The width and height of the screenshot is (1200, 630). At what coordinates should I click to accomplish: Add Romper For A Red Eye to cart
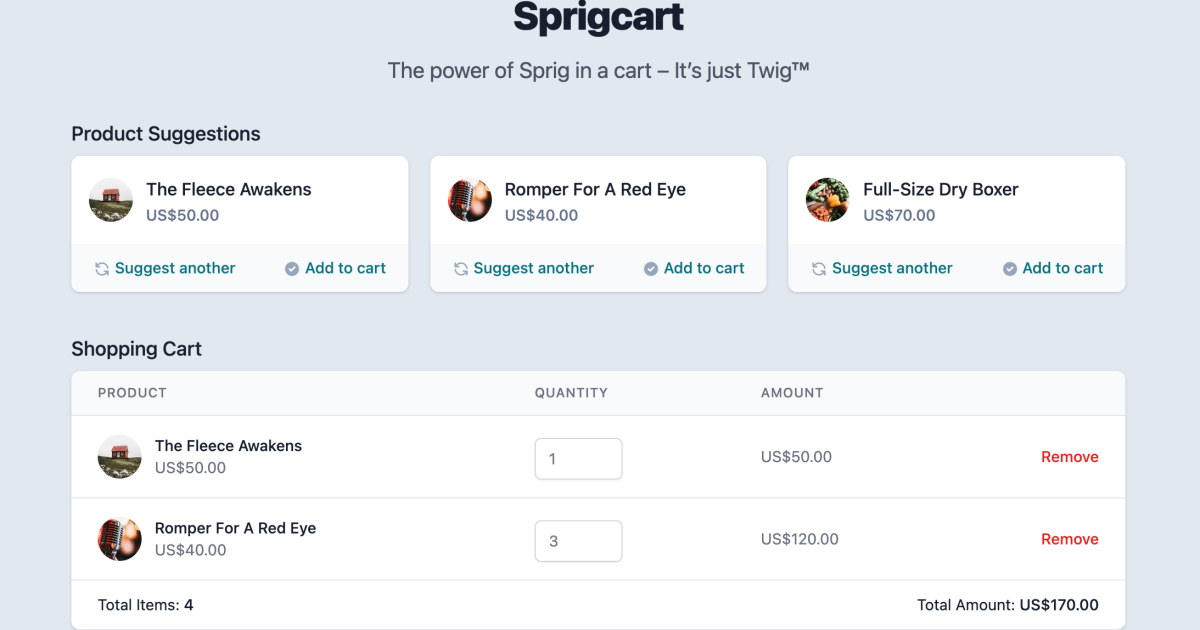[x=694, y=268]
